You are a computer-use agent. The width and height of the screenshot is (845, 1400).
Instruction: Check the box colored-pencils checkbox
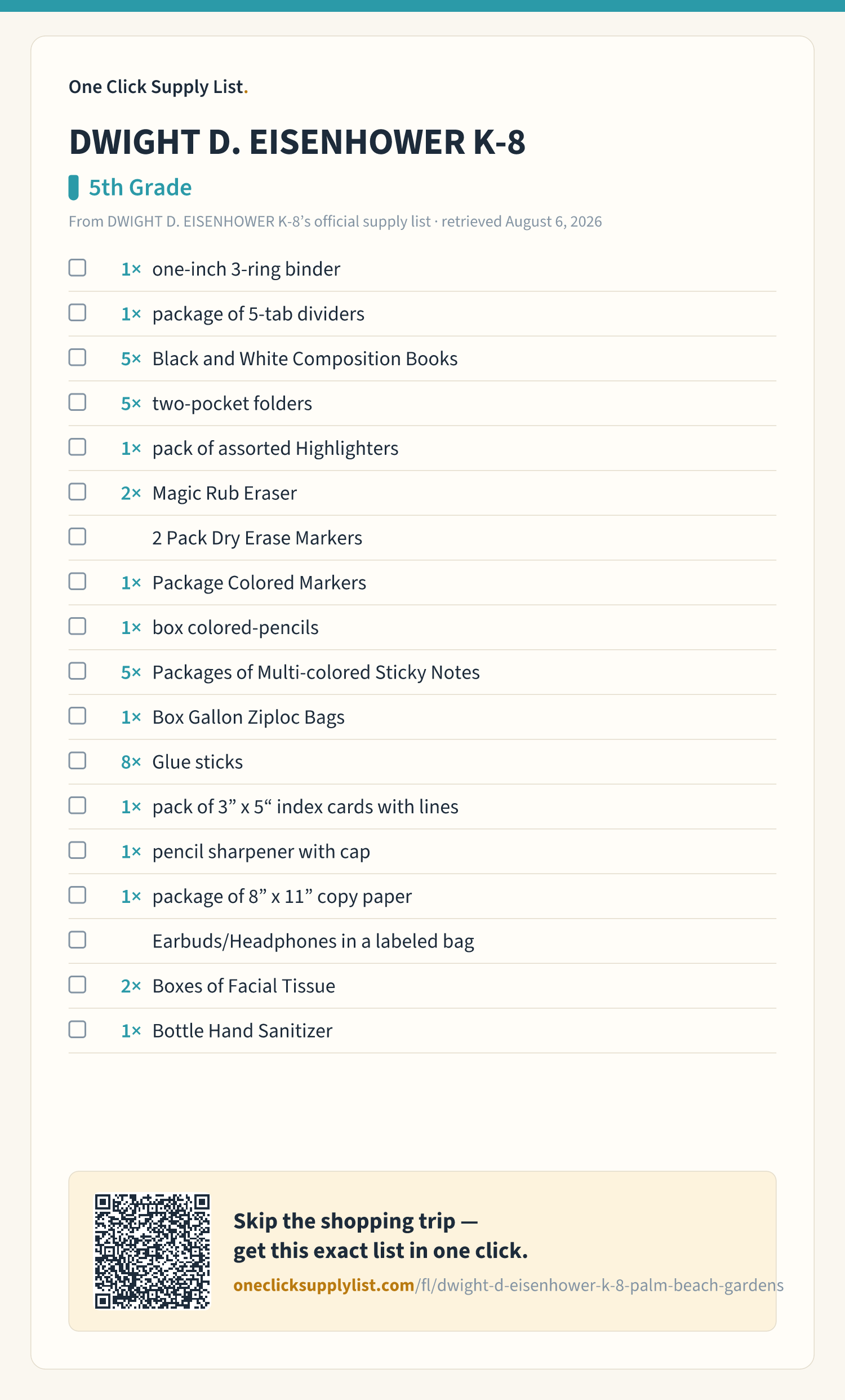tap(77, 626)
